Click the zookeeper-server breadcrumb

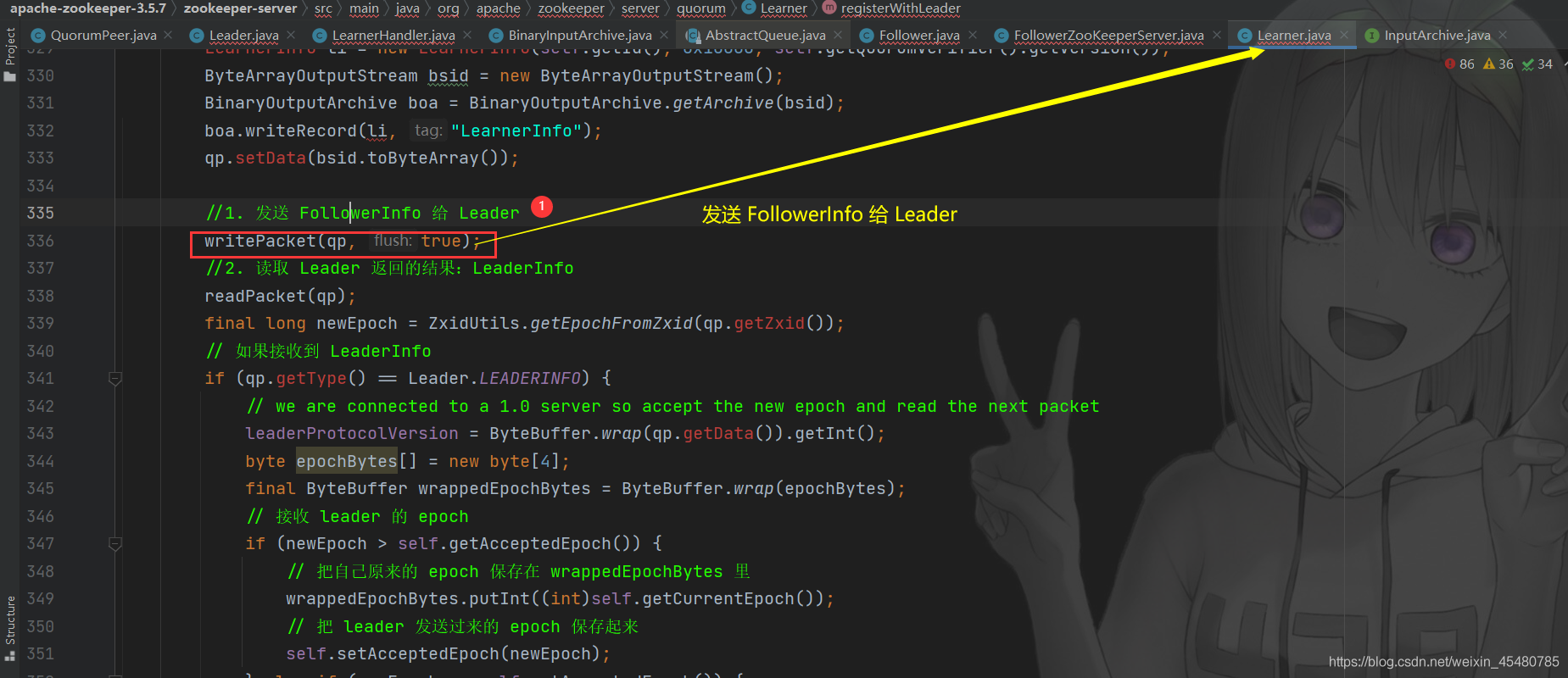240,8
